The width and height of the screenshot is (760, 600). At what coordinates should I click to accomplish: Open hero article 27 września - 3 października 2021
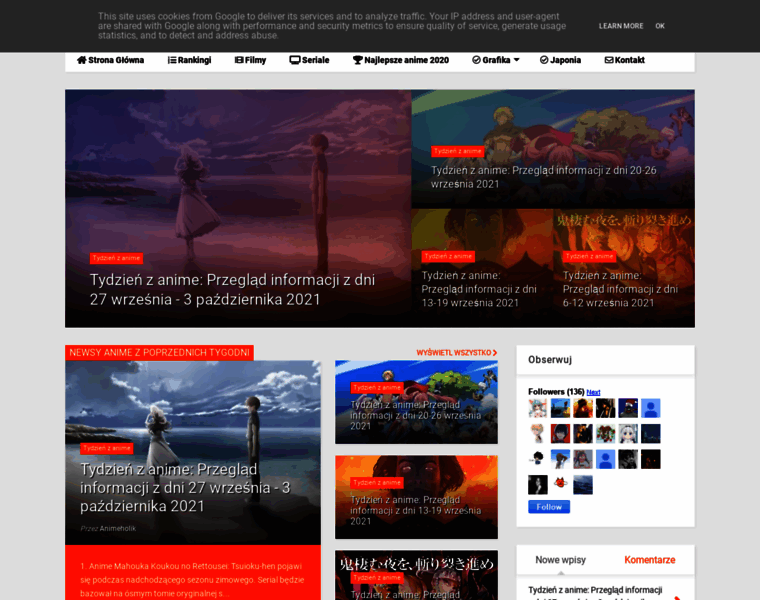click(232, 290)
